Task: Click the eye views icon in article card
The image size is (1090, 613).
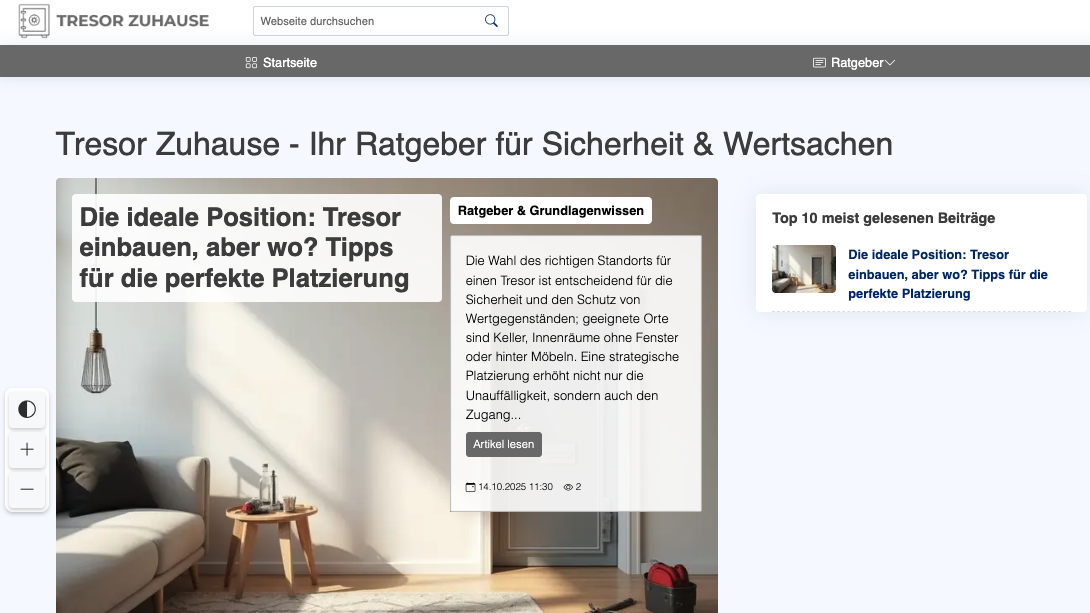Action: tap(568, 487)
